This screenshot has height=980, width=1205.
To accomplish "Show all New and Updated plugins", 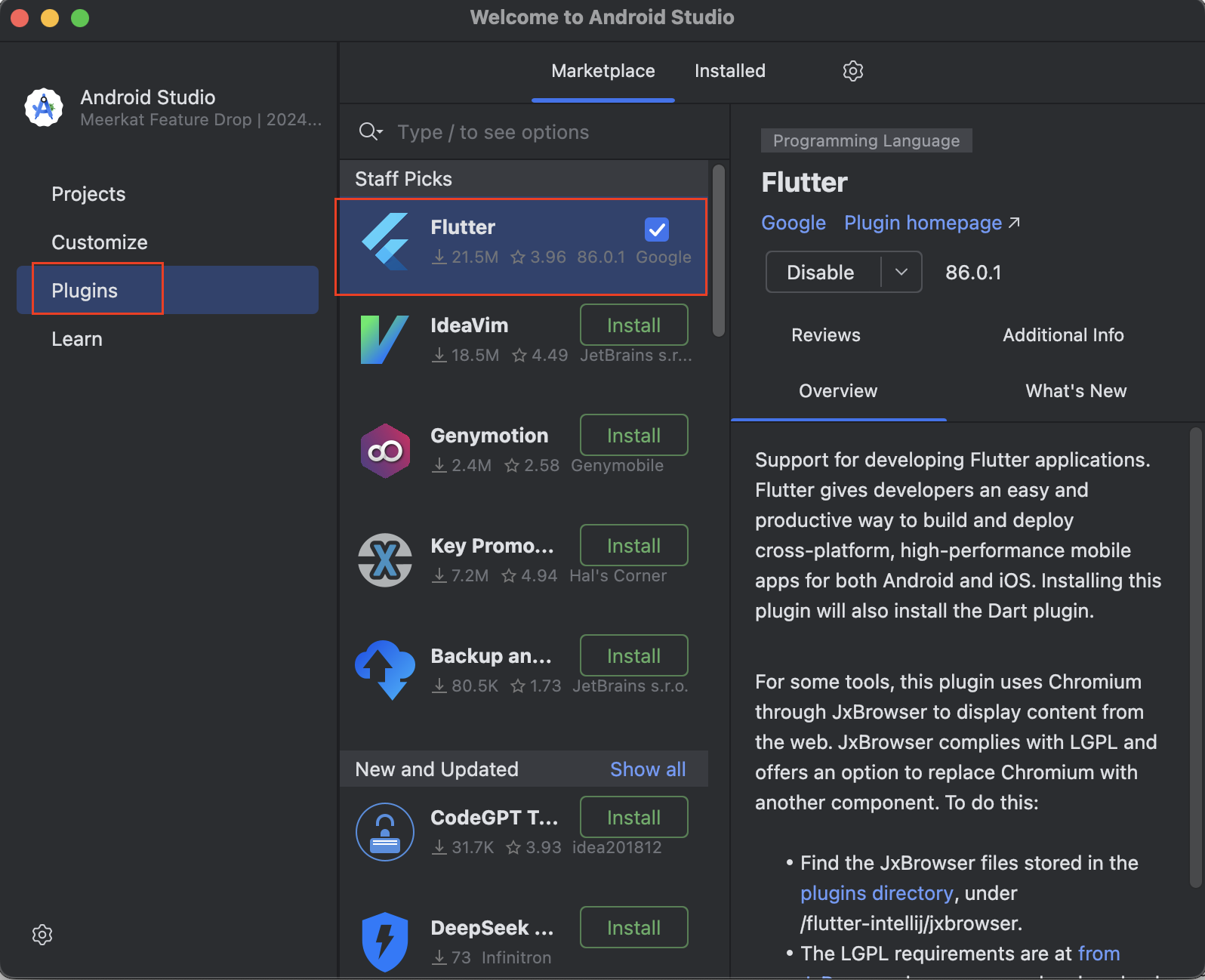I will pos(648,769).
